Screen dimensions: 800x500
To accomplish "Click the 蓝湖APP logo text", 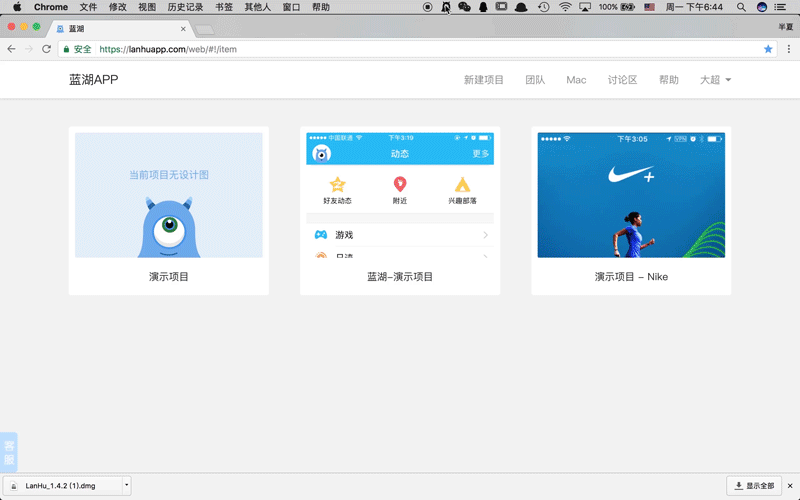I will point(93,80).
